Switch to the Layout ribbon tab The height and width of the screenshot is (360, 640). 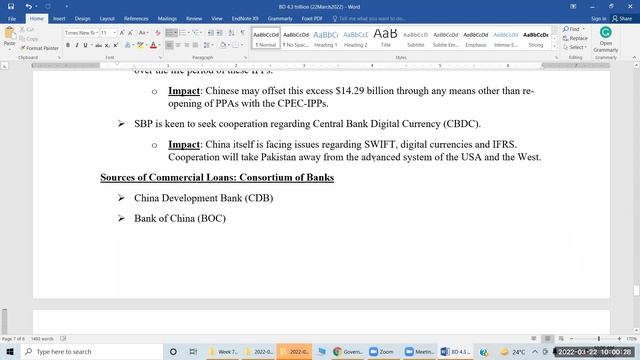pos(107,19)
